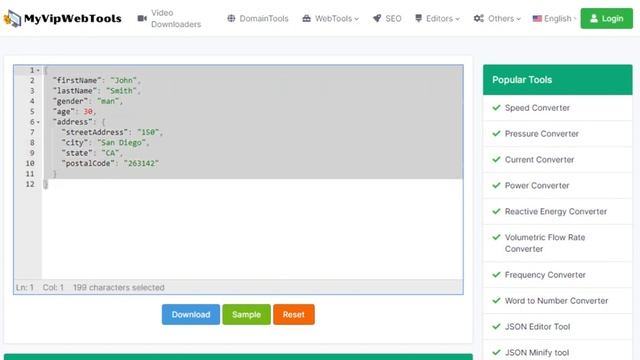Click the empty editor area below the JSON

click(x=252, y=235)
